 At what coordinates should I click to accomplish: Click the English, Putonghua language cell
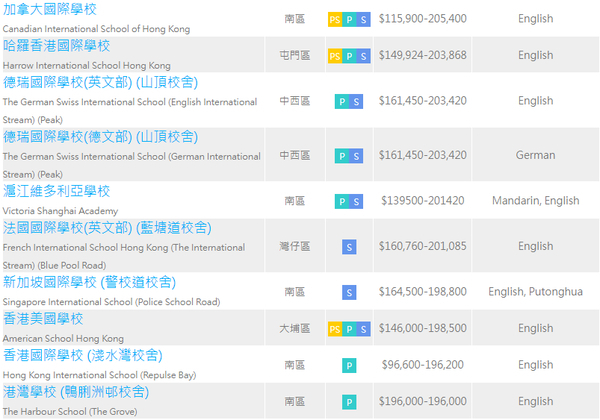pyautogui.click(x=535, y=292)
